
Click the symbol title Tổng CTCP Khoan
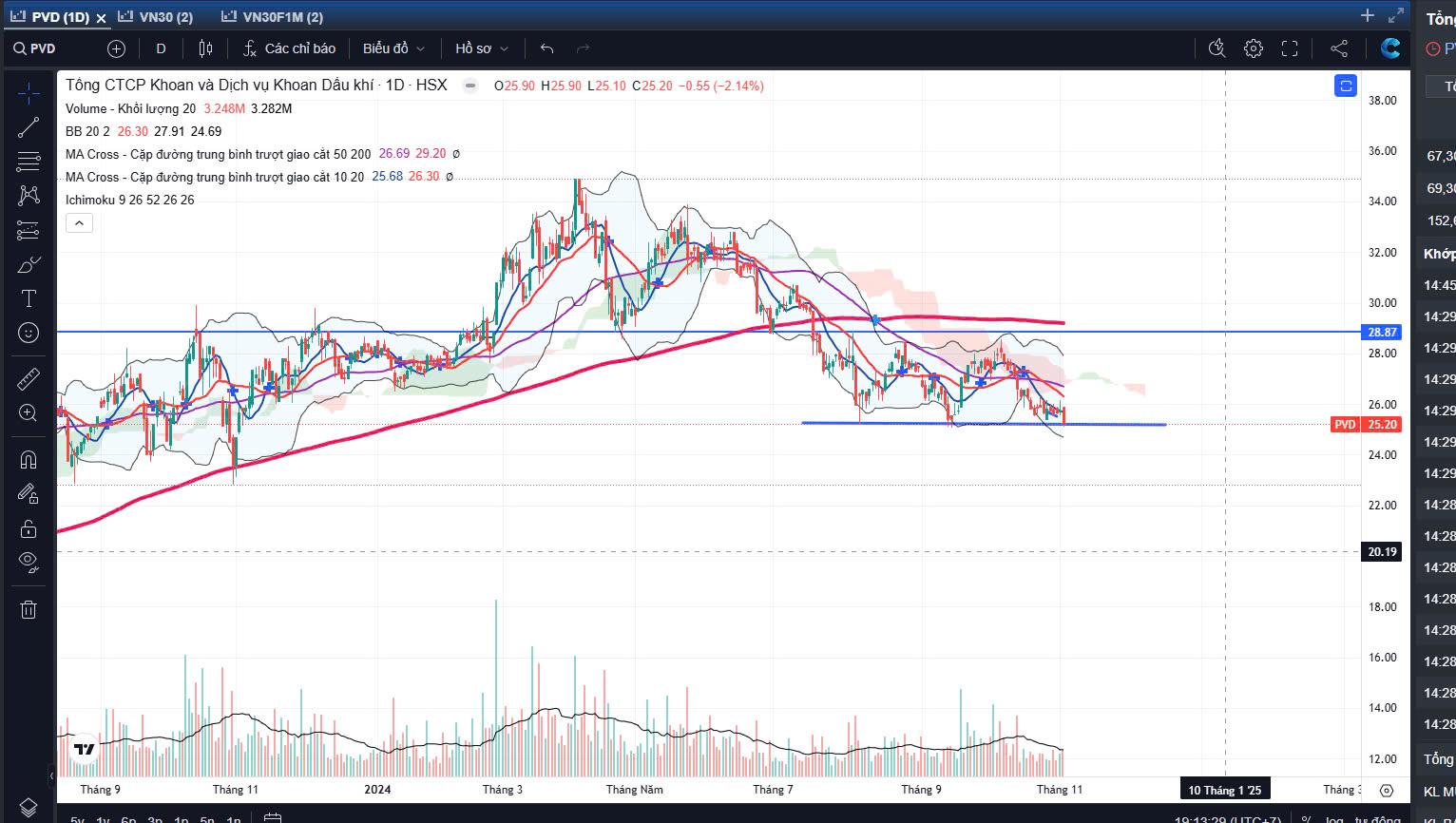pos(257,86)
